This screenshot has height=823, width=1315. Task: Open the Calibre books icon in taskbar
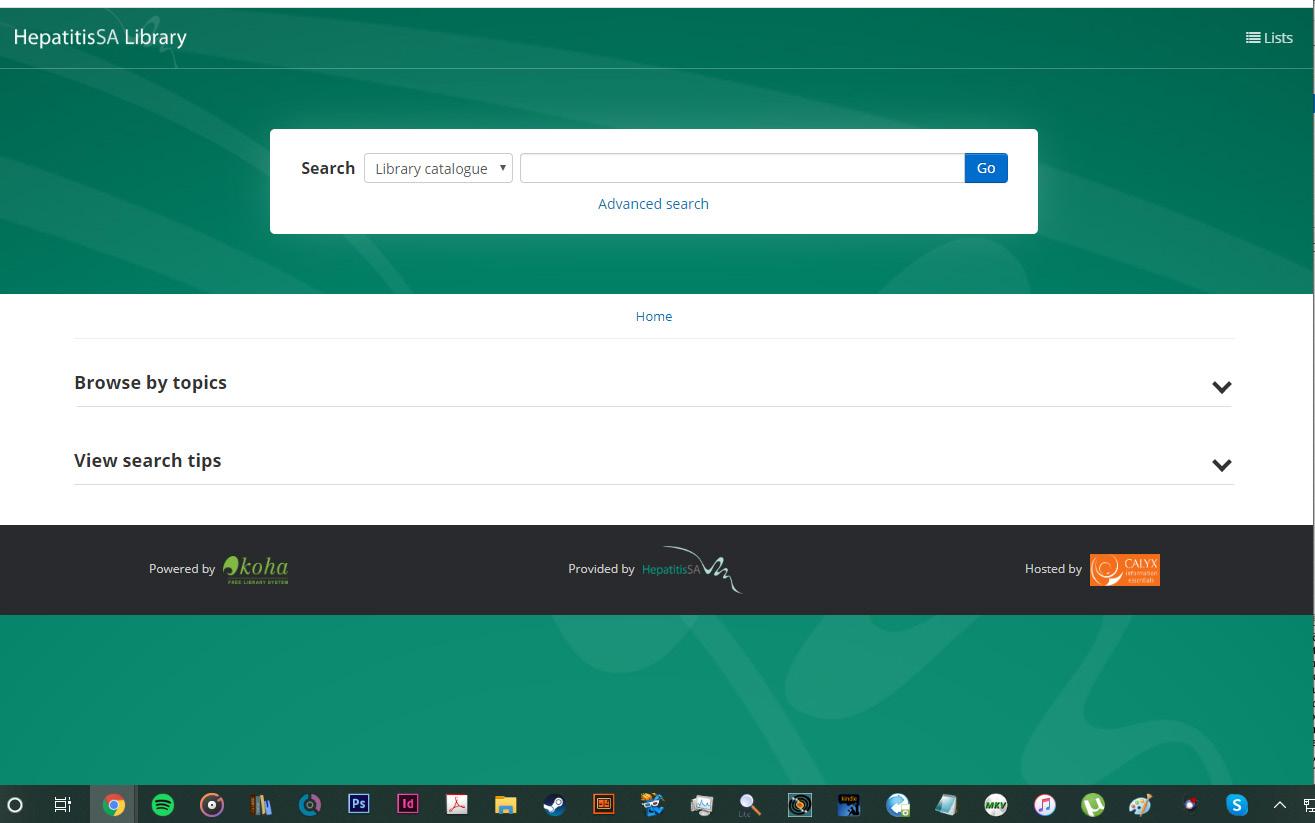click(x=261, y=804)
